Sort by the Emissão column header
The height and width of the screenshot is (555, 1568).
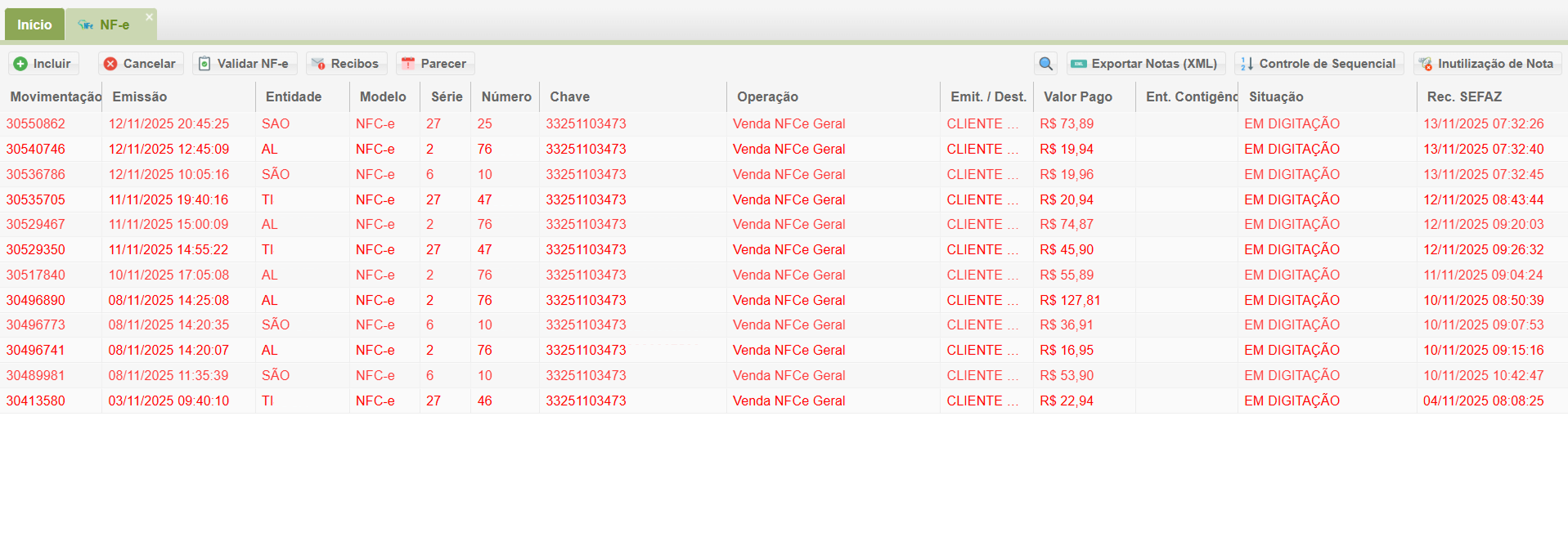click(140, 96)
